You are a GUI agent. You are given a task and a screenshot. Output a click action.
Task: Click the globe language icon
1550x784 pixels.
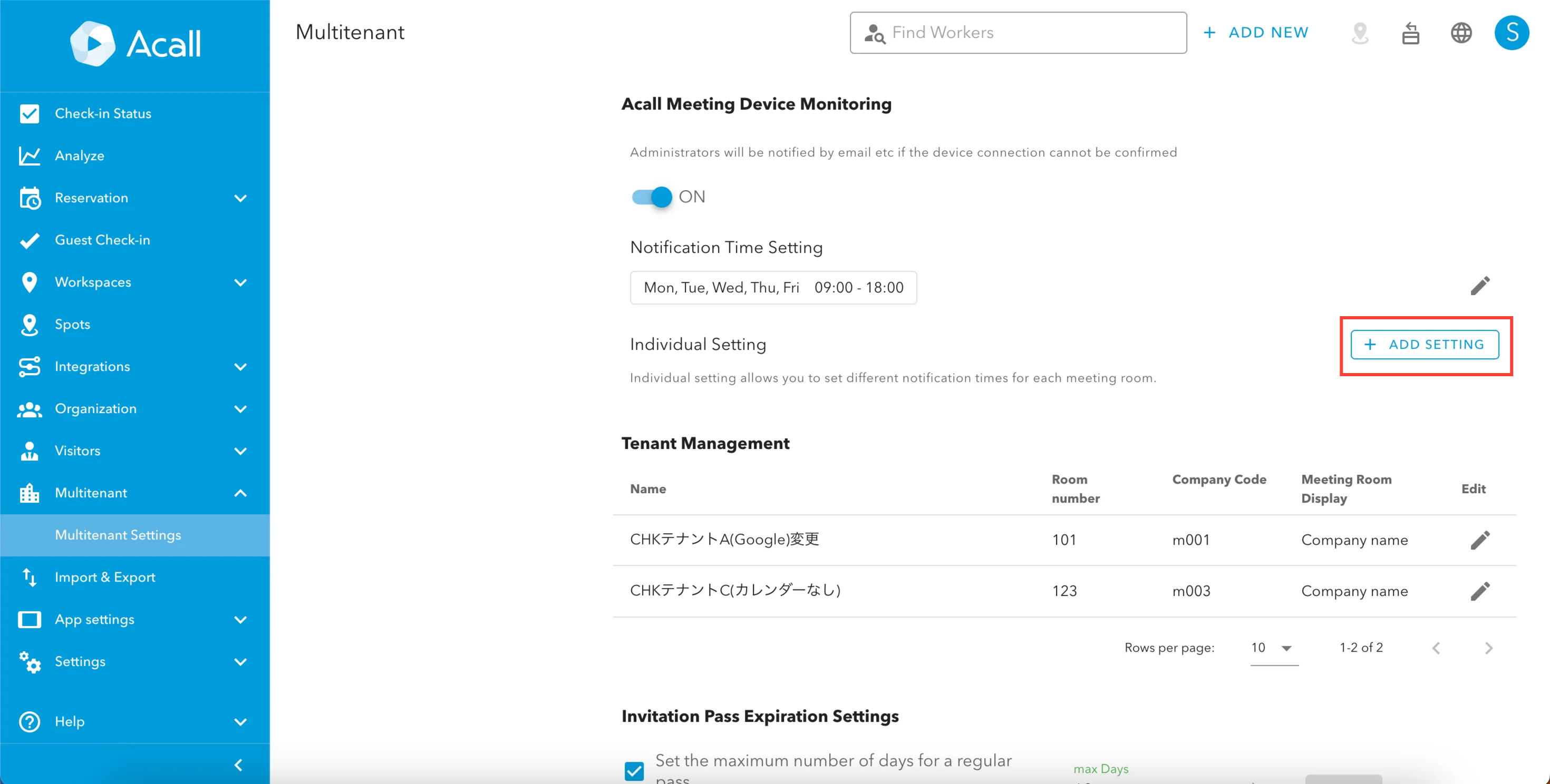coord(1460,33)
